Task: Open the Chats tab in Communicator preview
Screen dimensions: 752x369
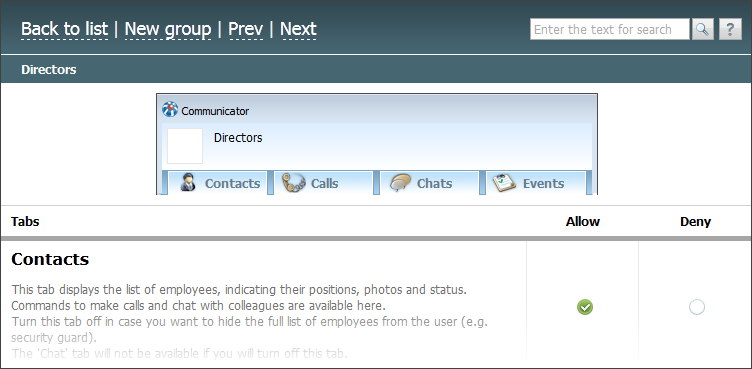Action: (430, 183)
